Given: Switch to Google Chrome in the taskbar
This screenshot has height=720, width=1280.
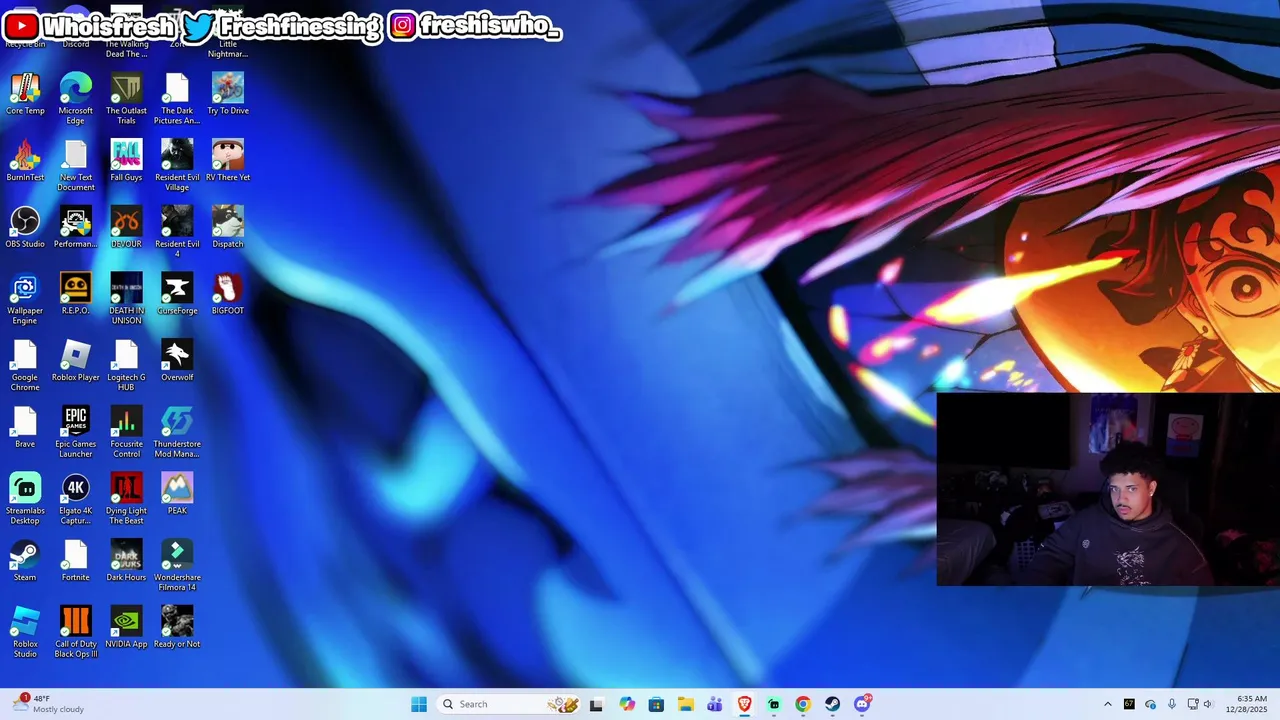Looking at the screenshot, I should pyautogui.click(x=803, y=704).
